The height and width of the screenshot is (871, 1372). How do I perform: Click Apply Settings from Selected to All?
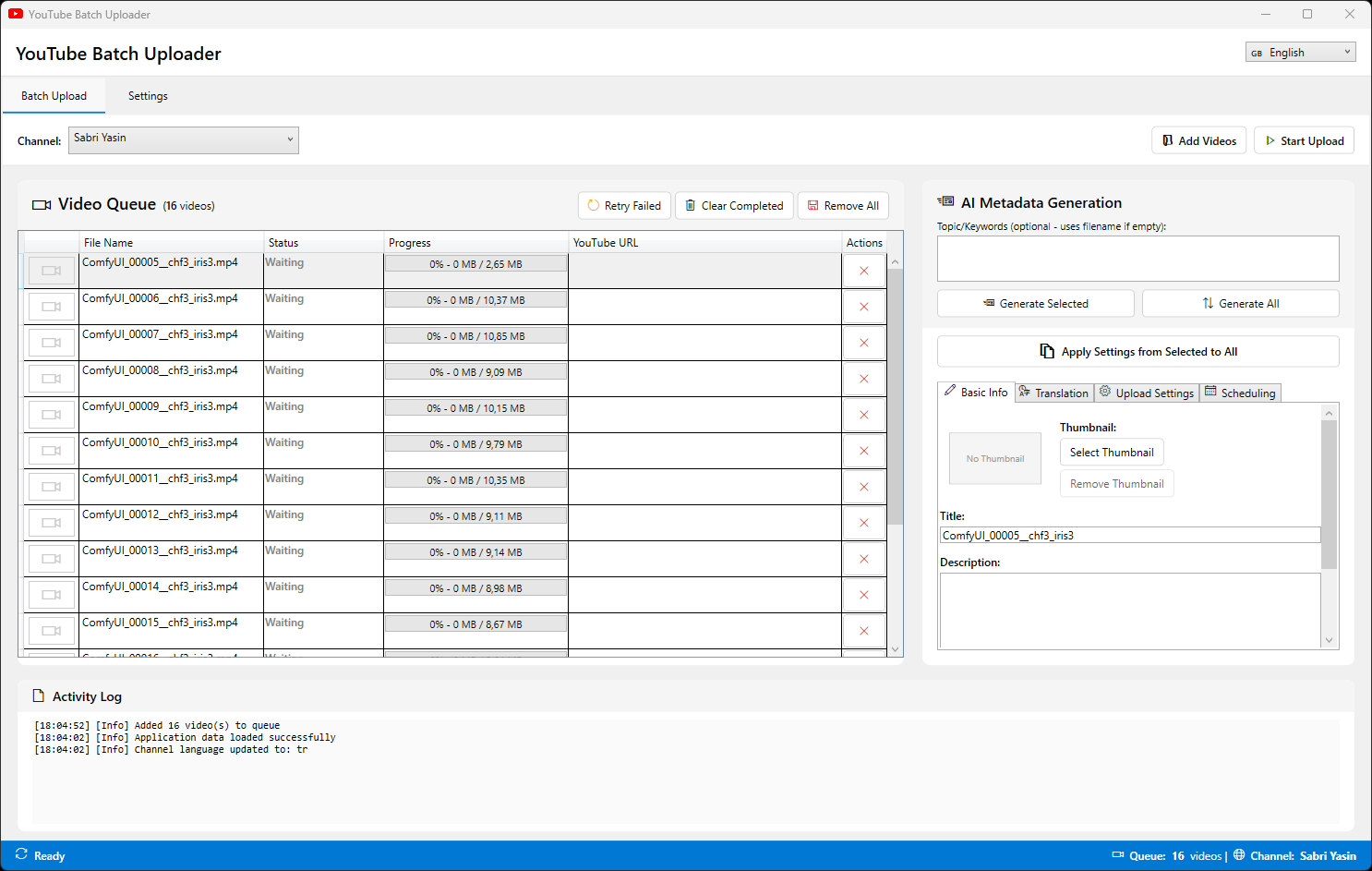[1137, 352]
